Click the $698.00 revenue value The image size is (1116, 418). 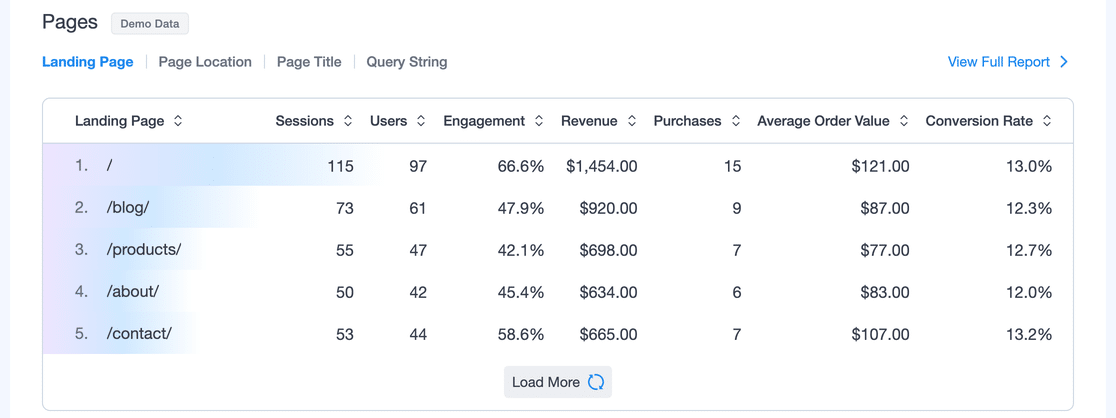coord(608,251)
